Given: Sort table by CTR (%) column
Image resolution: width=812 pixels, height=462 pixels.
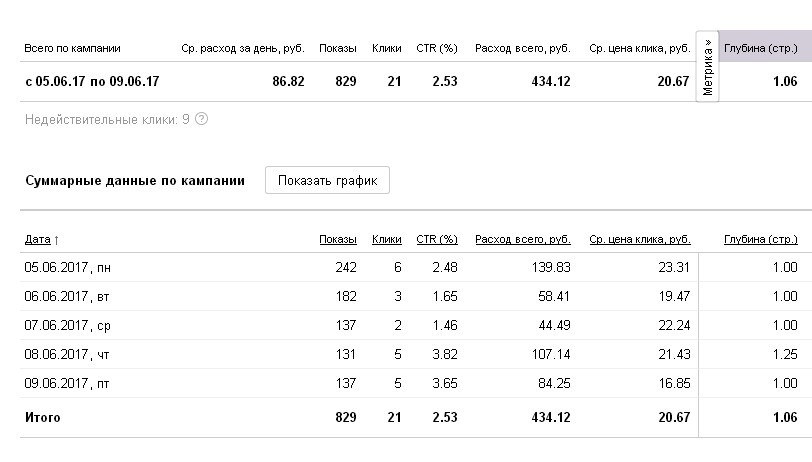Looking at the screenshot, I should point(436,240).
